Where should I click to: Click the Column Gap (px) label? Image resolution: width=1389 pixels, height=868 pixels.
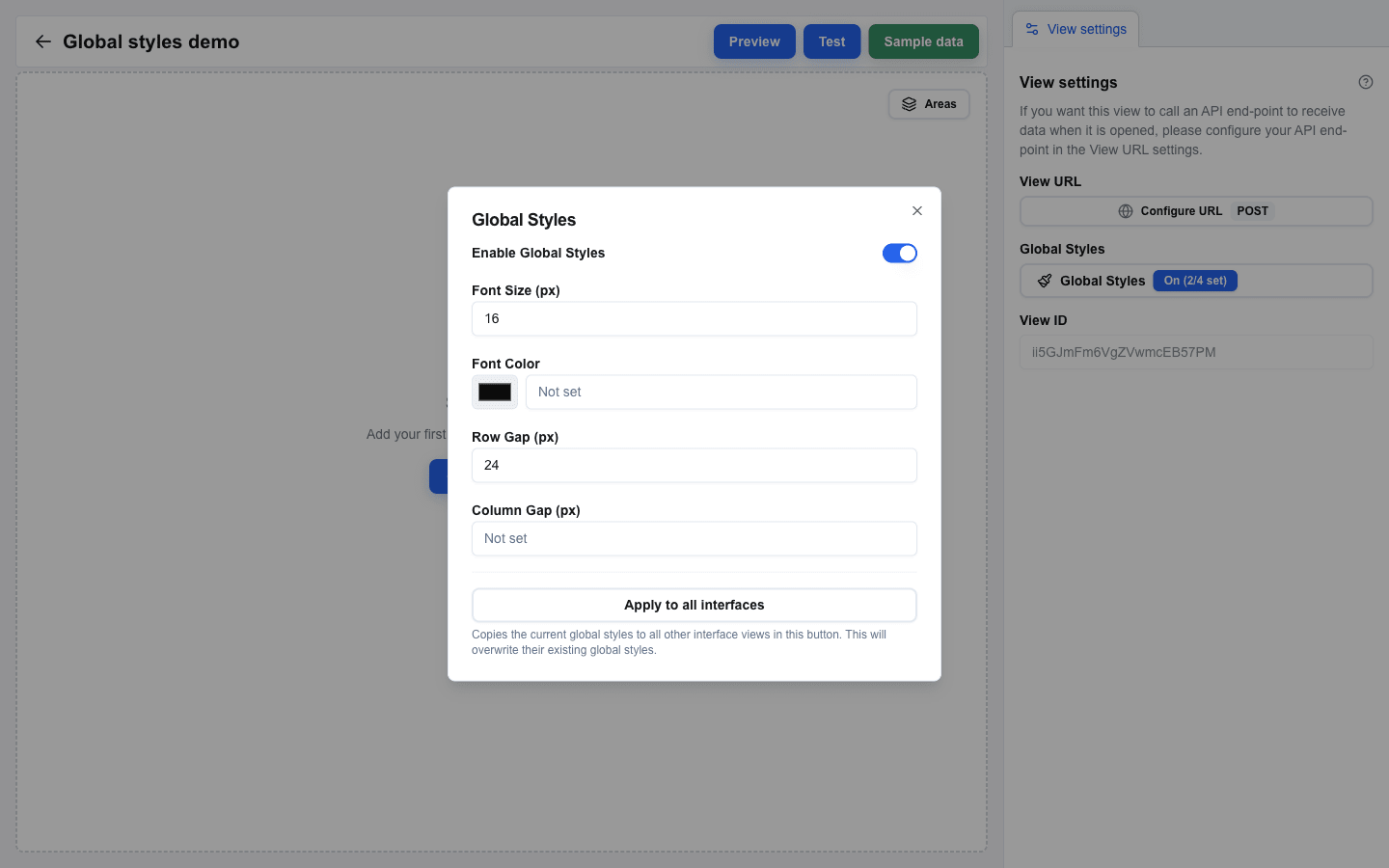[526, 510]
